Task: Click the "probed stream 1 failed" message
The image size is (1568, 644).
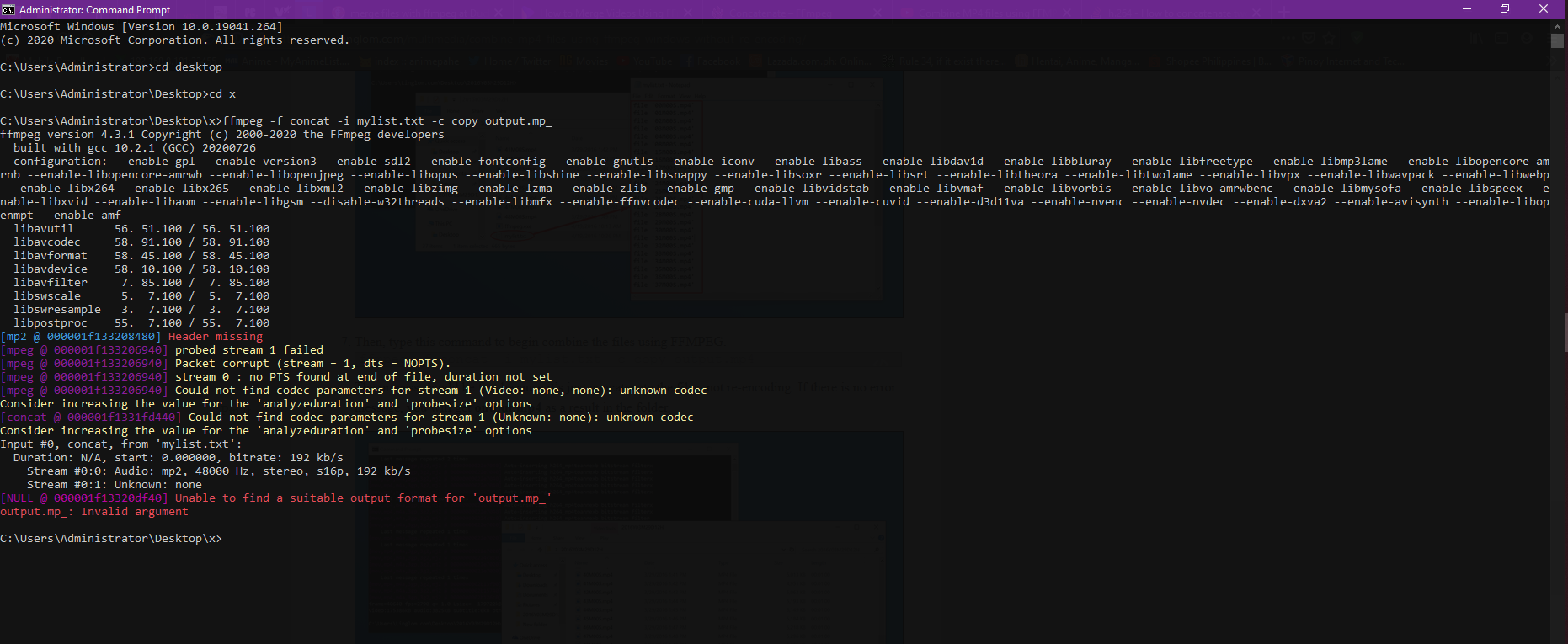Action: click(249, 350)
